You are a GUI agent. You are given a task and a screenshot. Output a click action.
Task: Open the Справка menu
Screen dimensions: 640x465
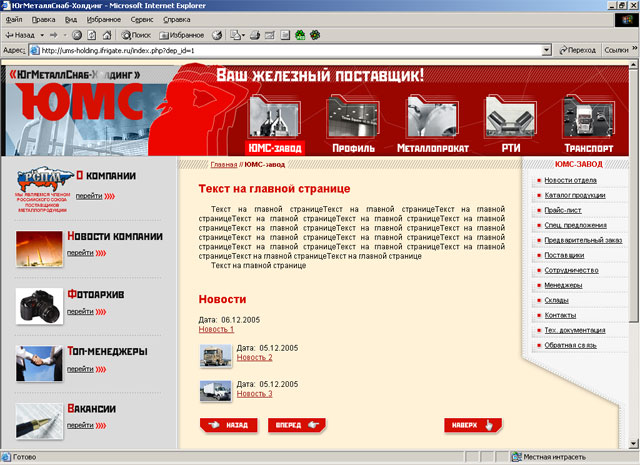coord(176,19)
